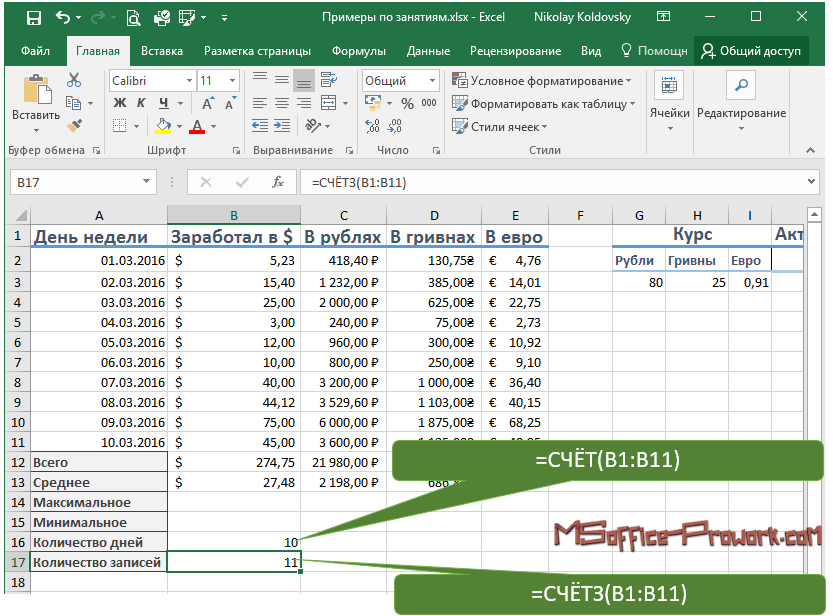Decrease decimal places
Viewport: 833px width, 616px height.
coord(395,126)
